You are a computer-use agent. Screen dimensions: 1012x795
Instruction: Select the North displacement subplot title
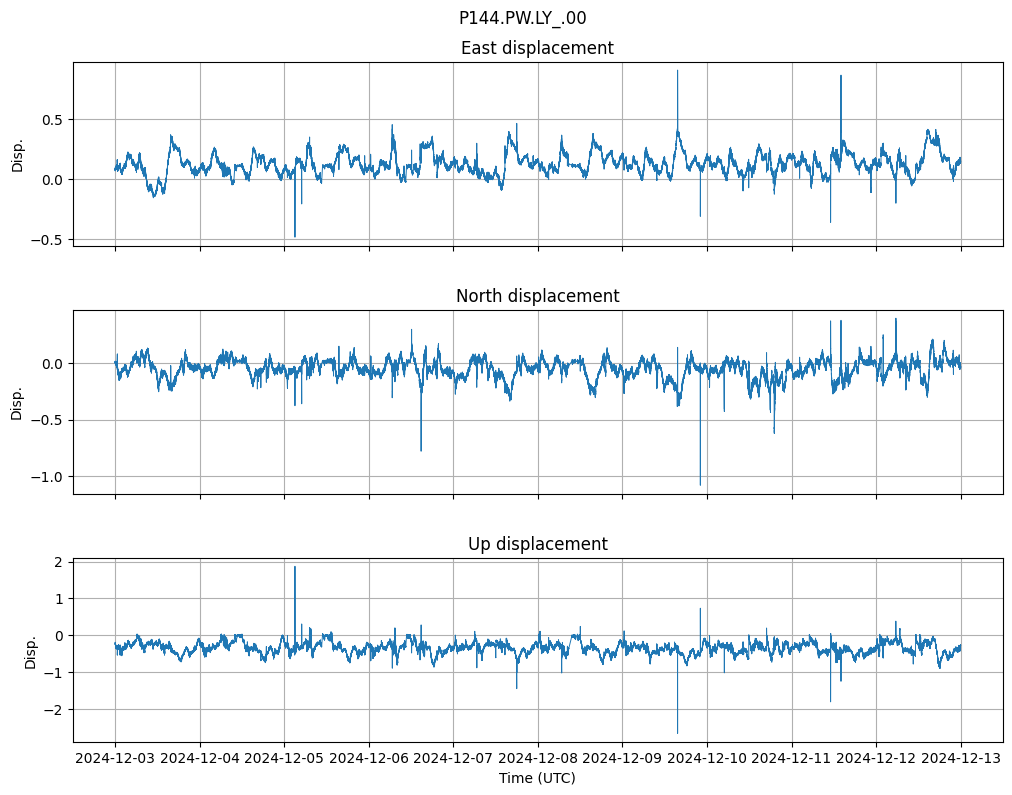(537, 296)
